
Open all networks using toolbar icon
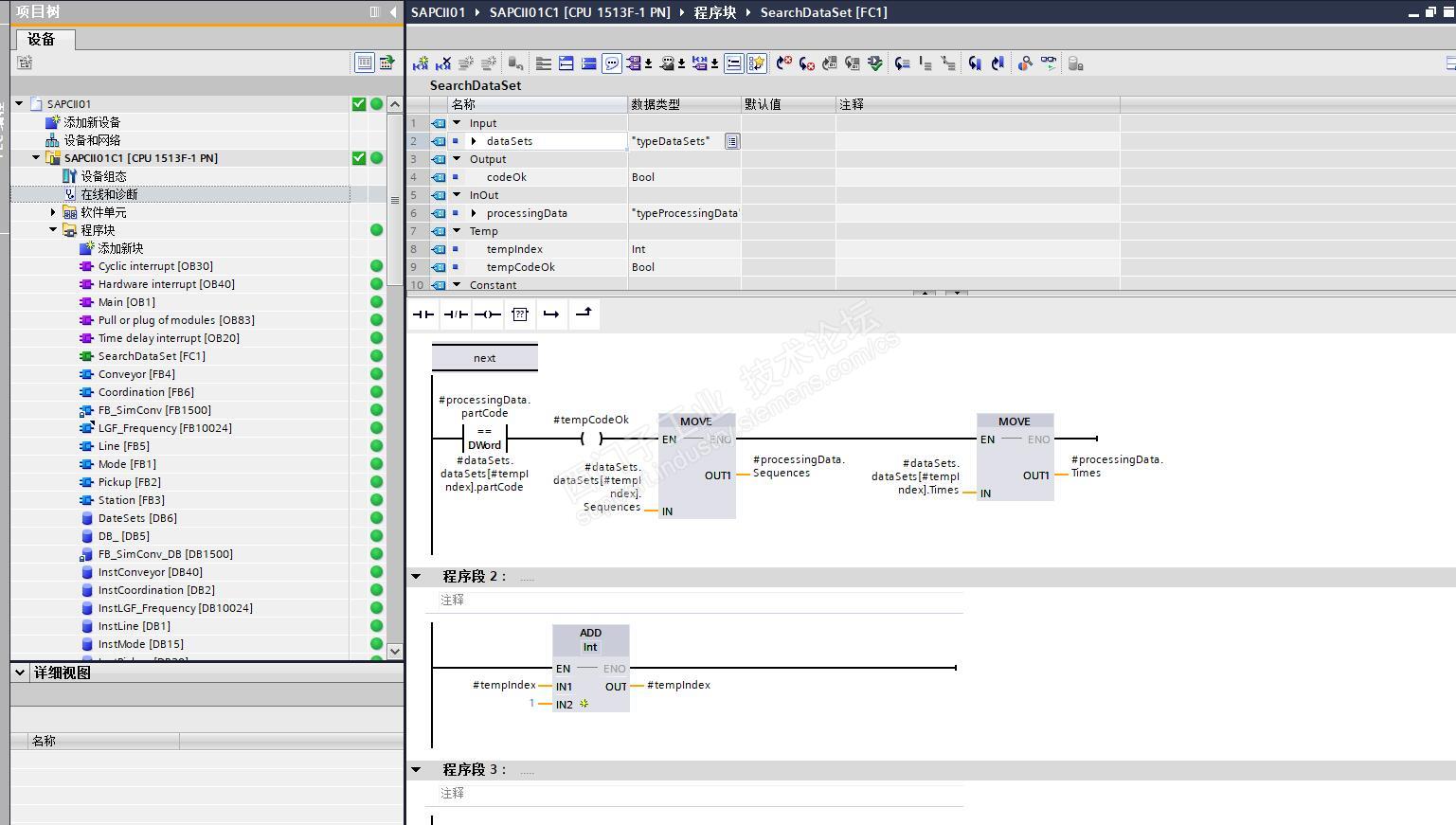pos(566,63)
